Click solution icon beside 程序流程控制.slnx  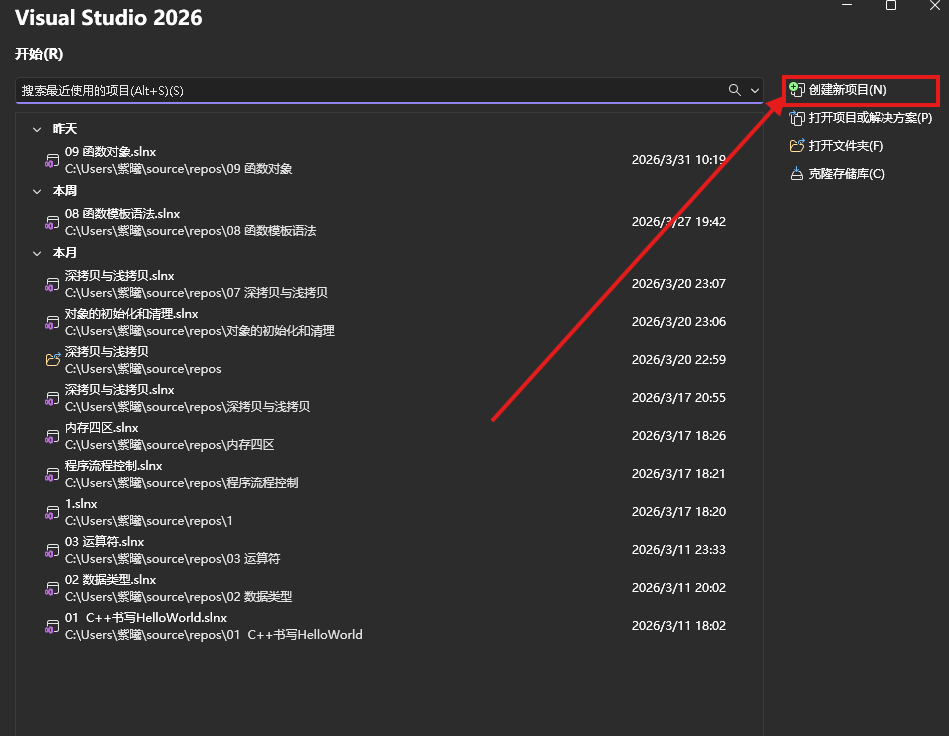point(52,475)
